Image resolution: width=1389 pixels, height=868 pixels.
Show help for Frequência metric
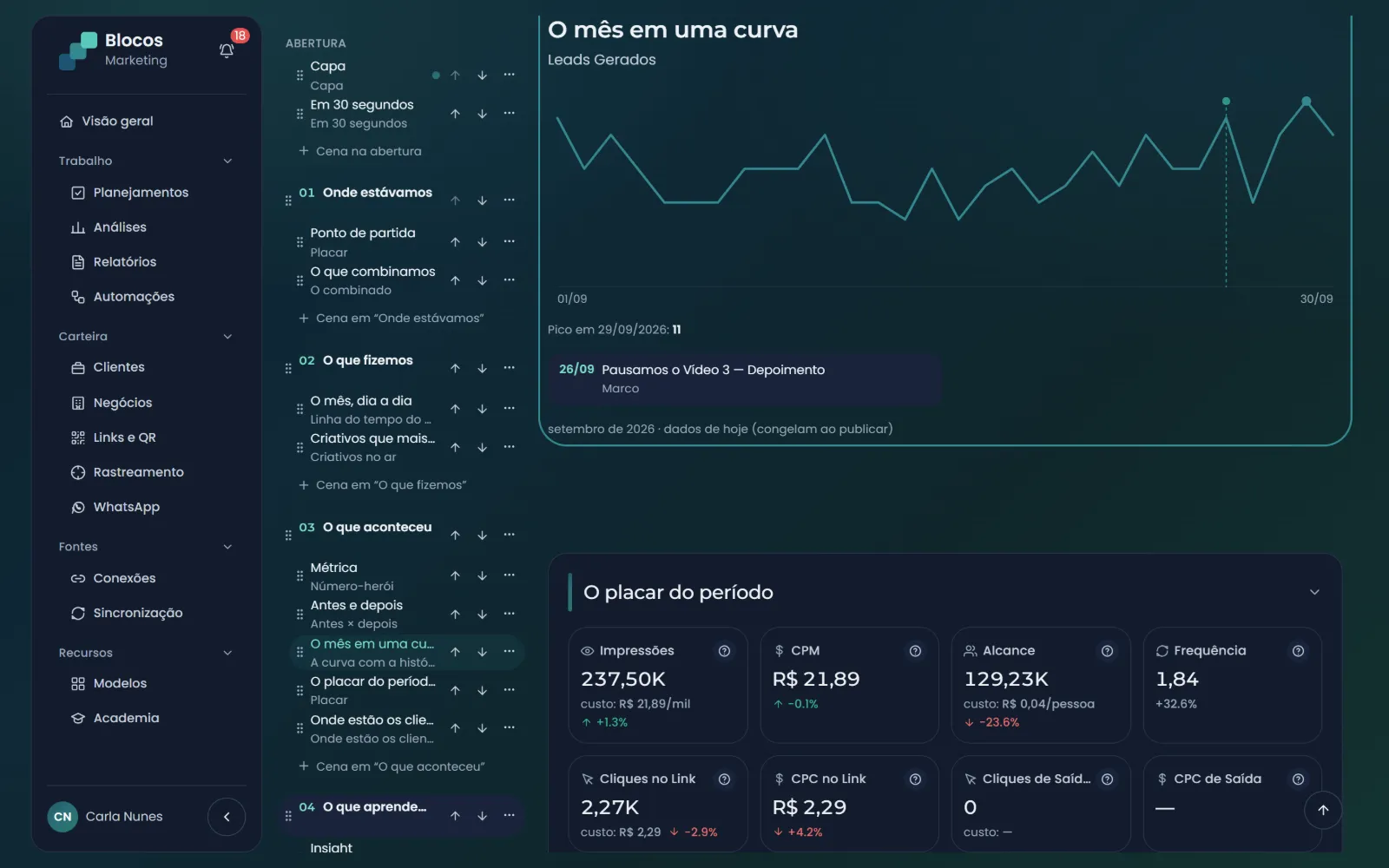click(x=1298, y=651)
